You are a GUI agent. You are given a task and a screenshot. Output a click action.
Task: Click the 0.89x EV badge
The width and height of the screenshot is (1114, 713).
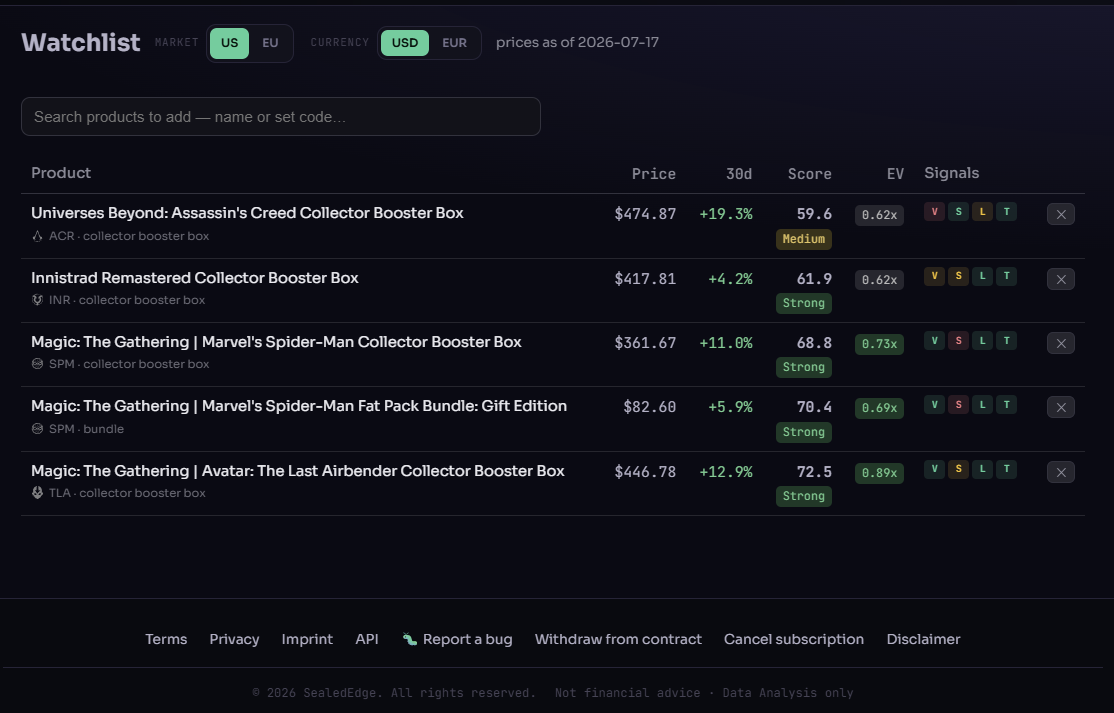click(880, 473)
